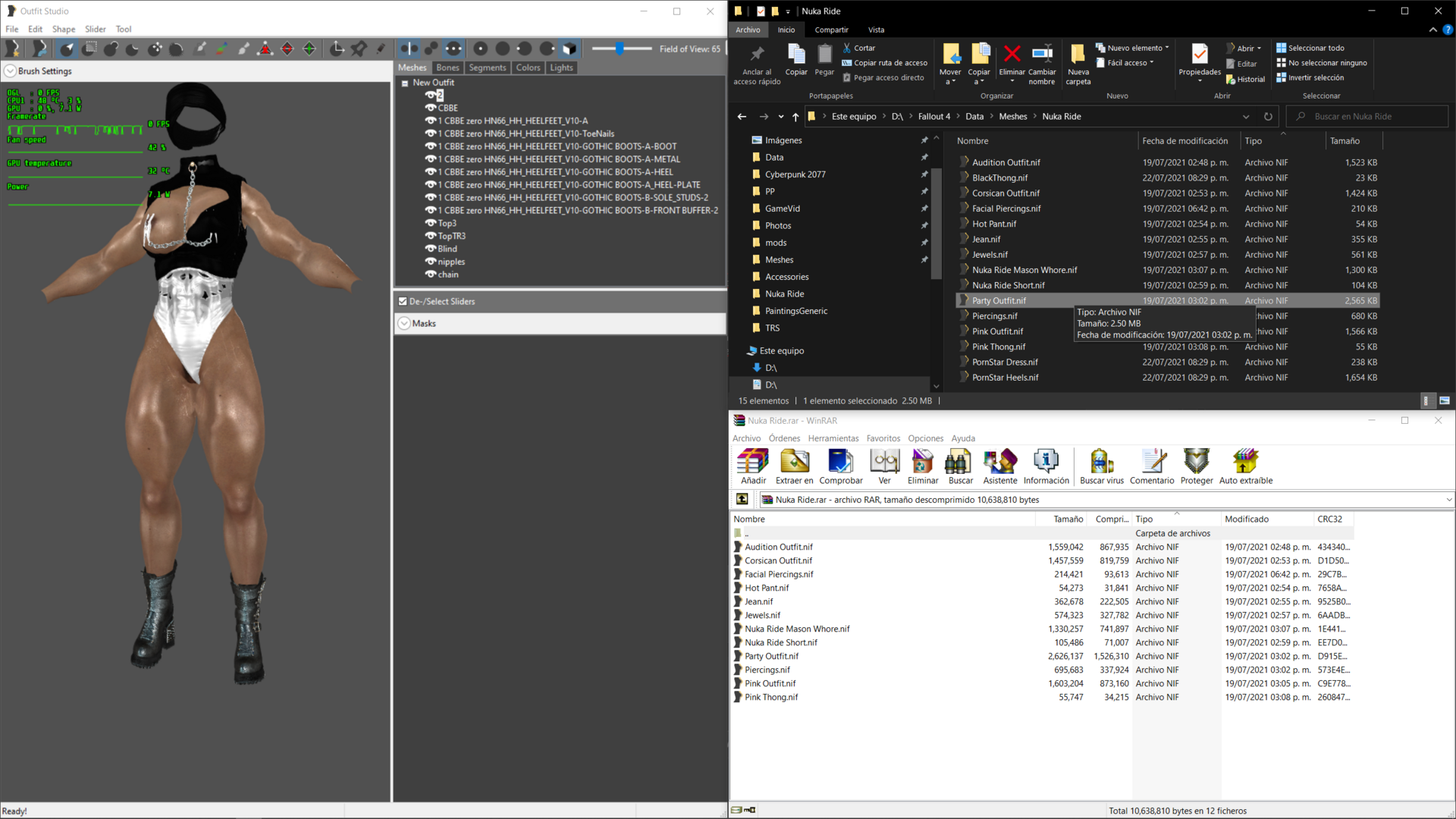Toggle De-/Select Sliders checkbox
1456x819 pixels.
[403, 301]
